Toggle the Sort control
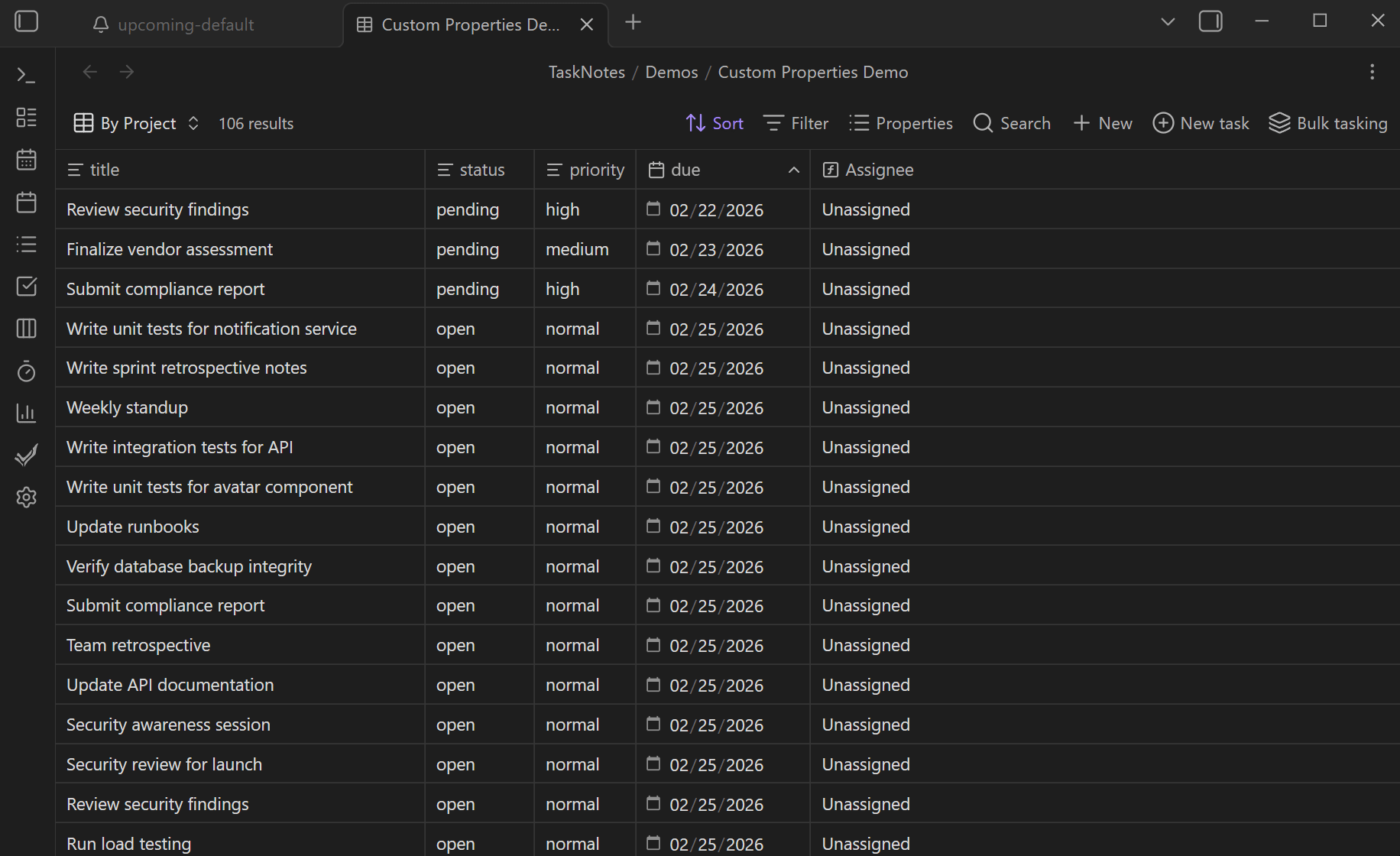1400x856 pixels. [x=714, y=123]
